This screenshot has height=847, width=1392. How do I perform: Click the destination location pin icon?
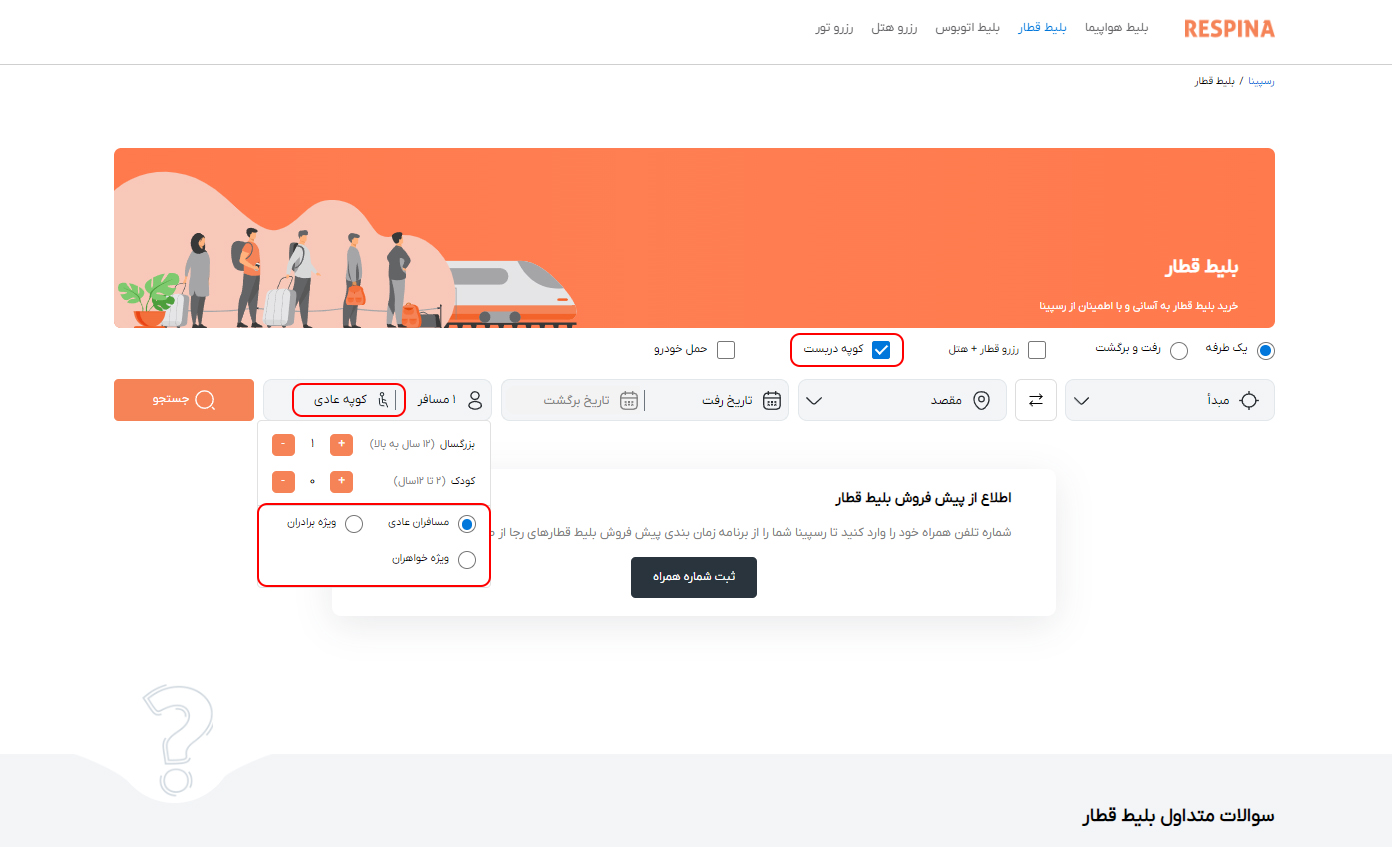pos(982,400)
